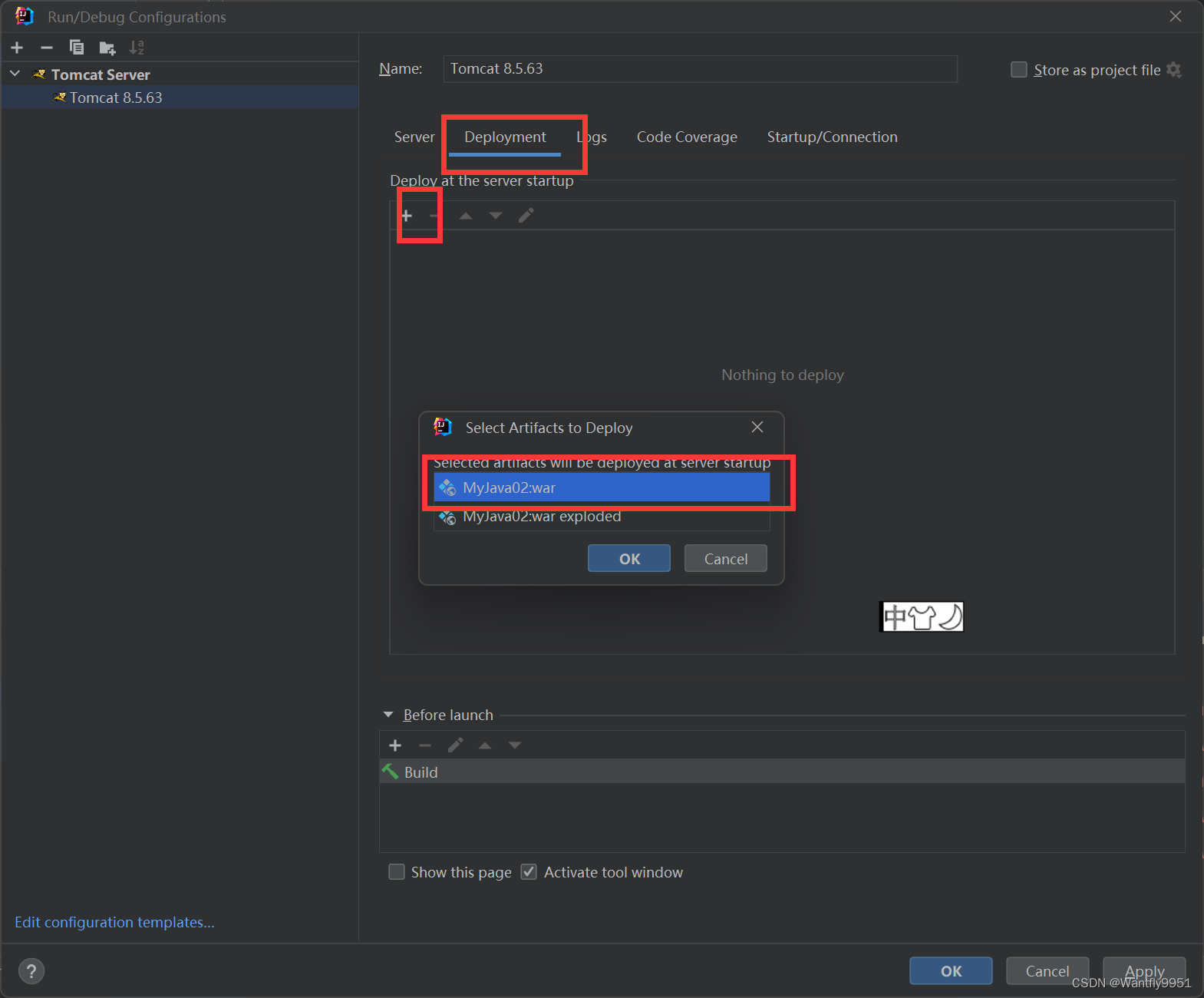Close the Select Artifacts to Deploy dialog

pos(757,427)
